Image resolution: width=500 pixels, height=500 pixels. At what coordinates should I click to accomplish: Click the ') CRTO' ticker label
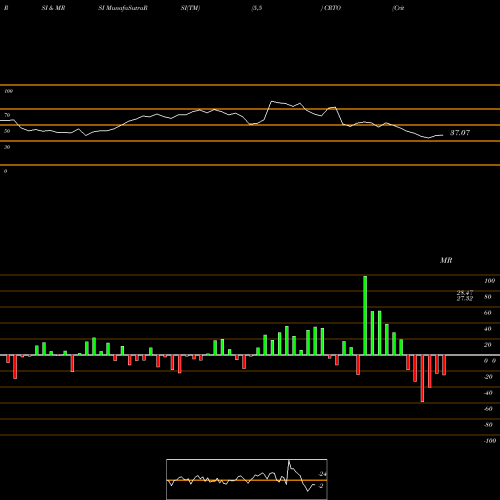[x=331, y=8]
